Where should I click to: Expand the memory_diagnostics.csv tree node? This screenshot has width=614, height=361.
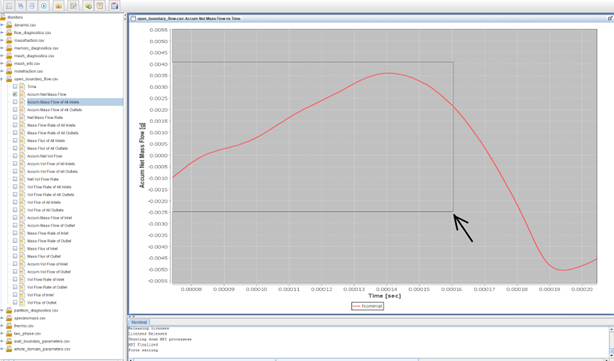tap(2, 48)
